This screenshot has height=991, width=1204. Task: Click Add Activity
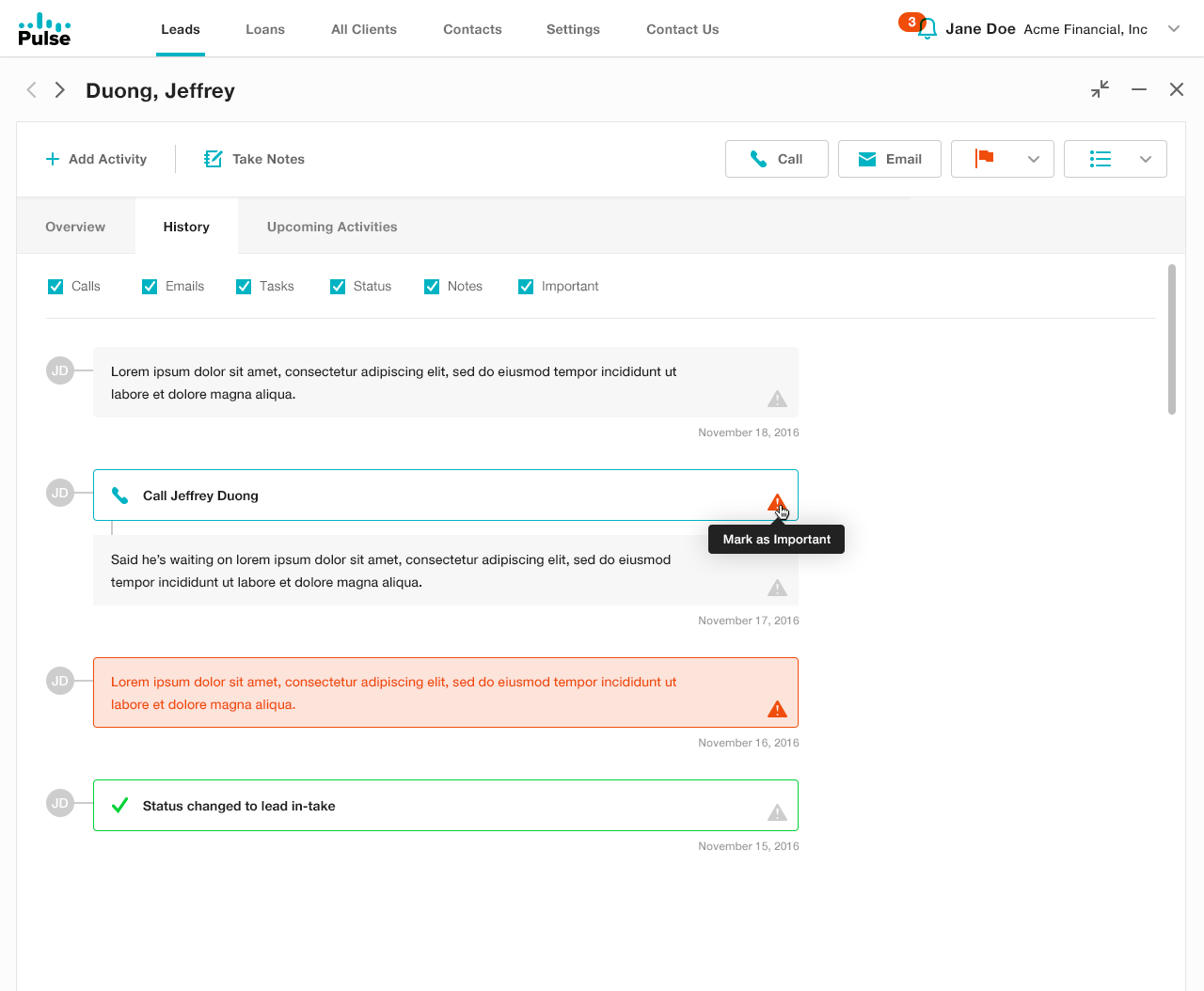97,159
